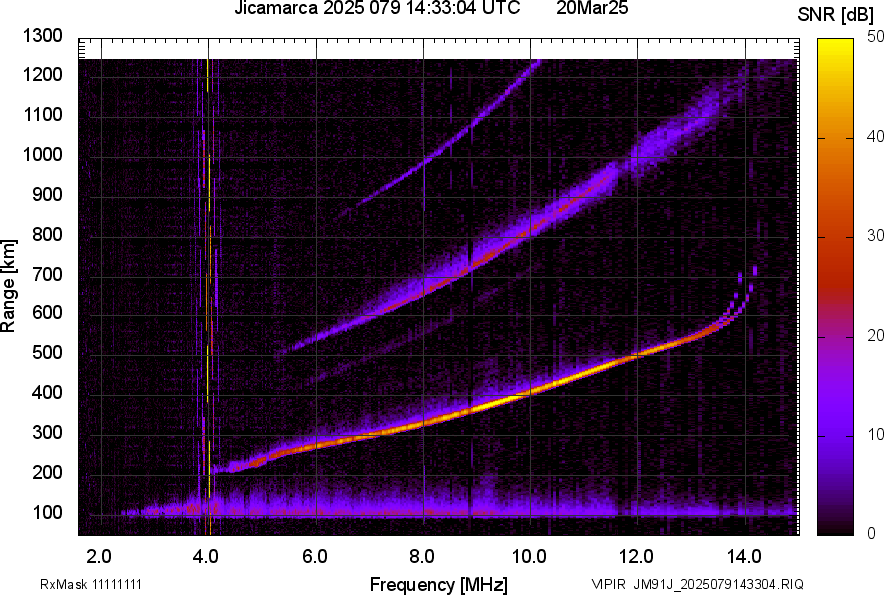Click the 'SNR [dB]' colorbar label
This screenshot has width=884, height=595.
pos(836,15)
